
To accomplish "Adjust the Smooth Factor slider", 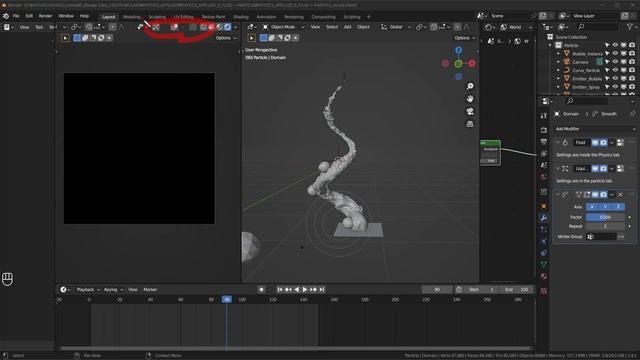I will 605,217.
